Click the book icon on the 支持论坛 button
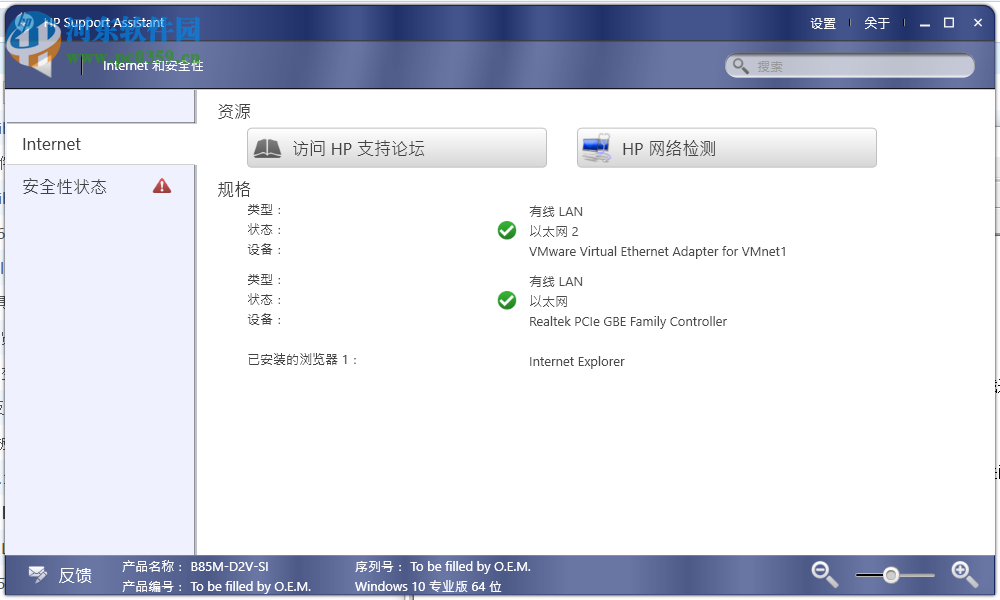 269,146
